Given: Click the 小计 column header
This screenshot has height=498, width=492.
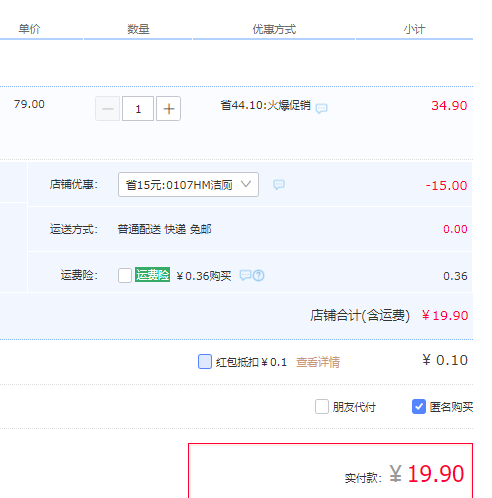Looking at the screenshot, I should point(414,29).
